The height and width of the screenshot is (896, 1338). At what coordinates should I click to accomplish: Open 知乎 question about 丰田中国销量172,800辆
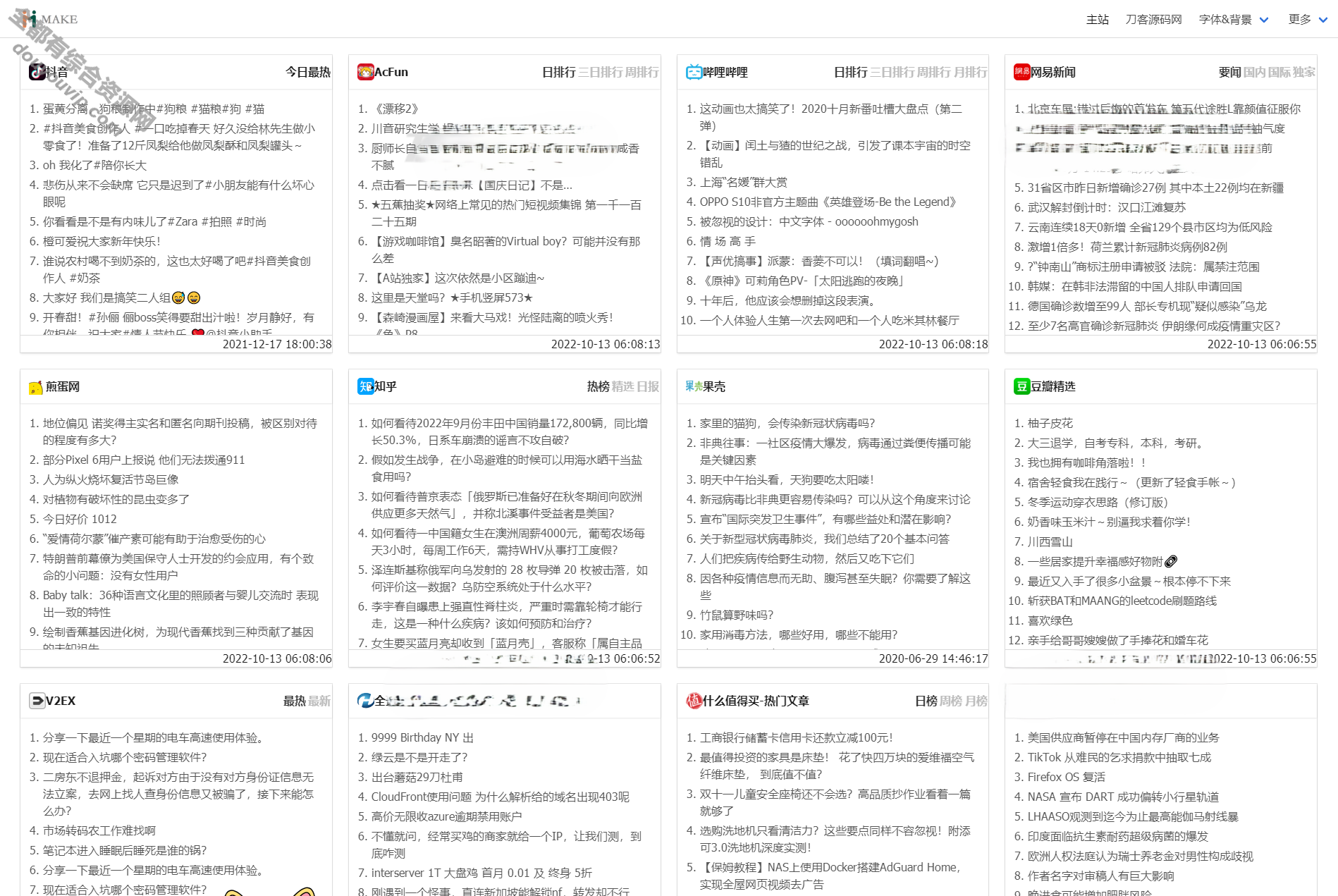point(509,431)
